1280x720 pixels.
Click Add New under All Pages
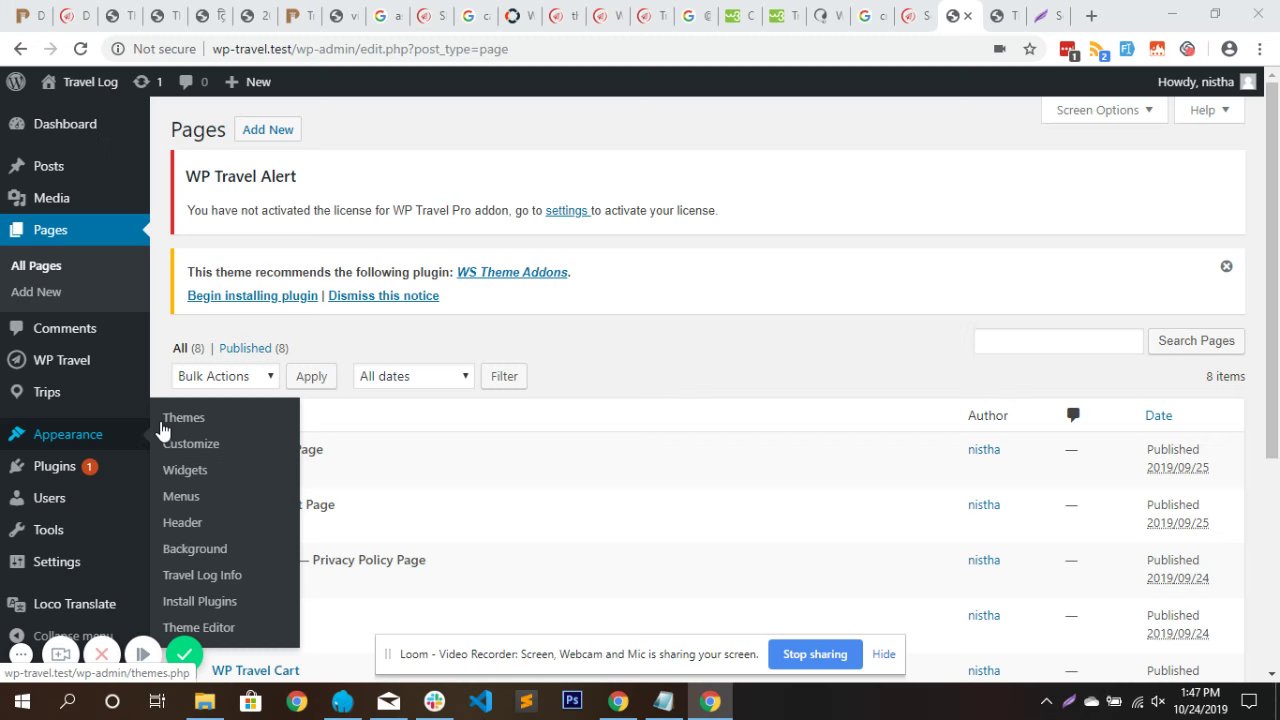click(x=36, y=292)
